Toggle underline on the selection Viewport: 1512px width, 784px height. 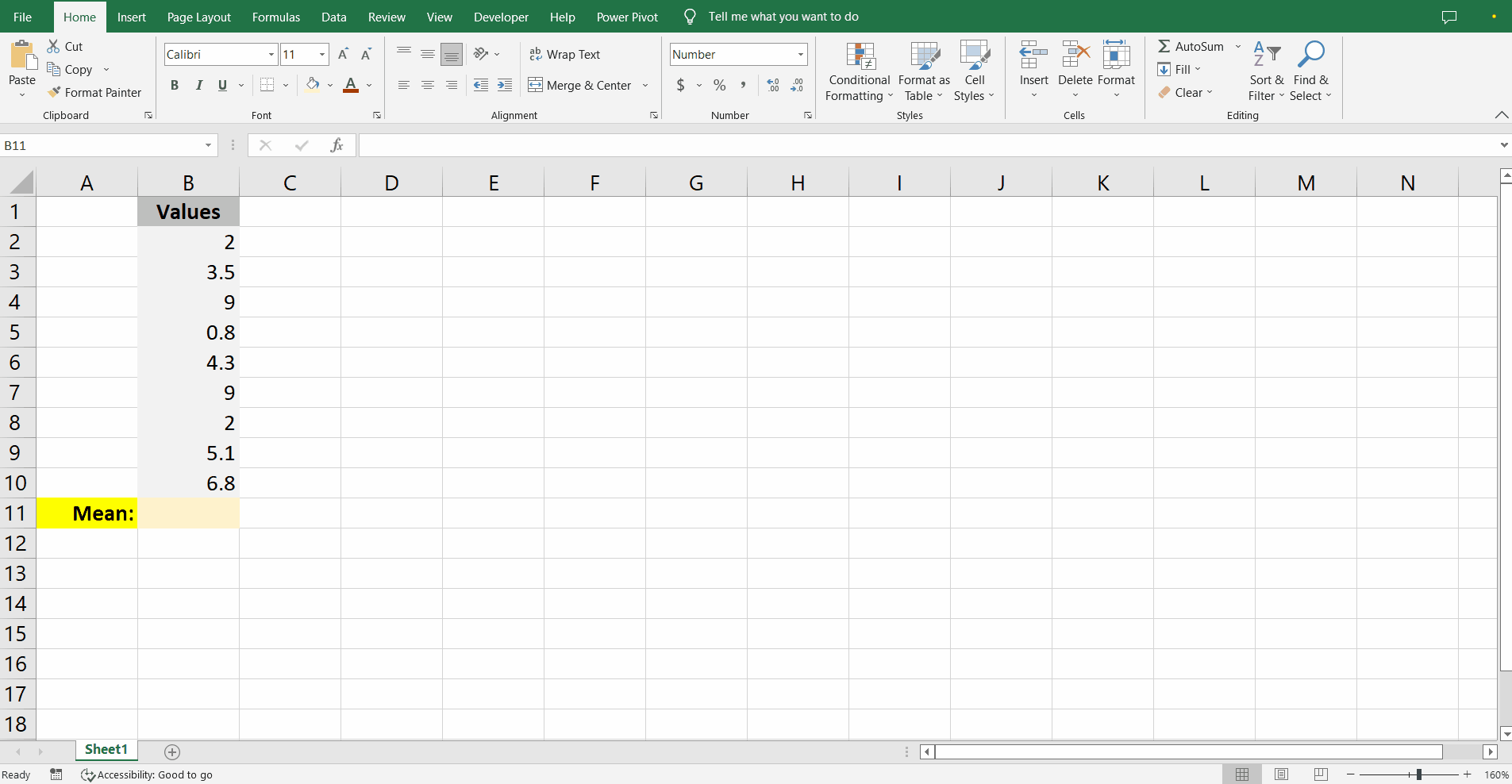tap(222, 85)
